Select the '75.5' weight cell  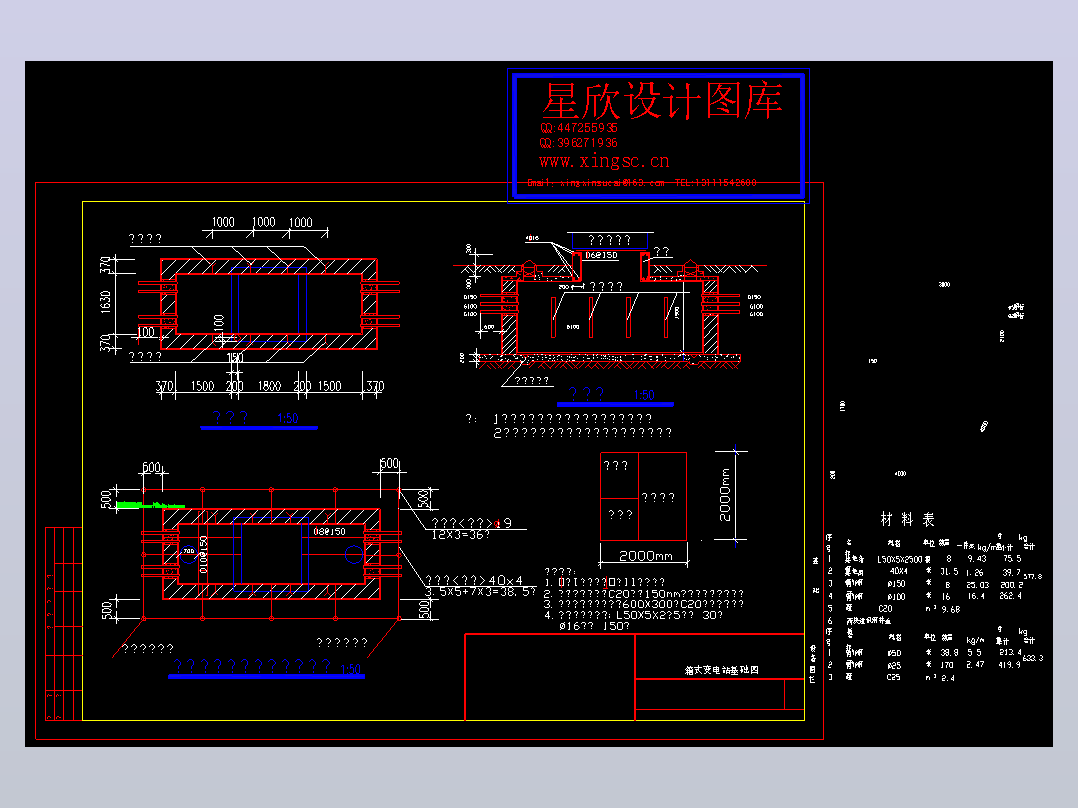(x=1012, y=559)
